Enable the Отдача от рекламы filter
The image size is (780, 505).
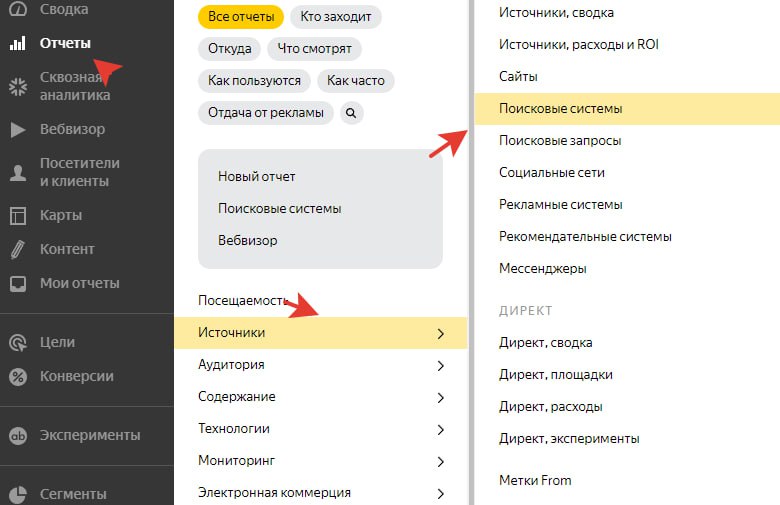point(266,113)
